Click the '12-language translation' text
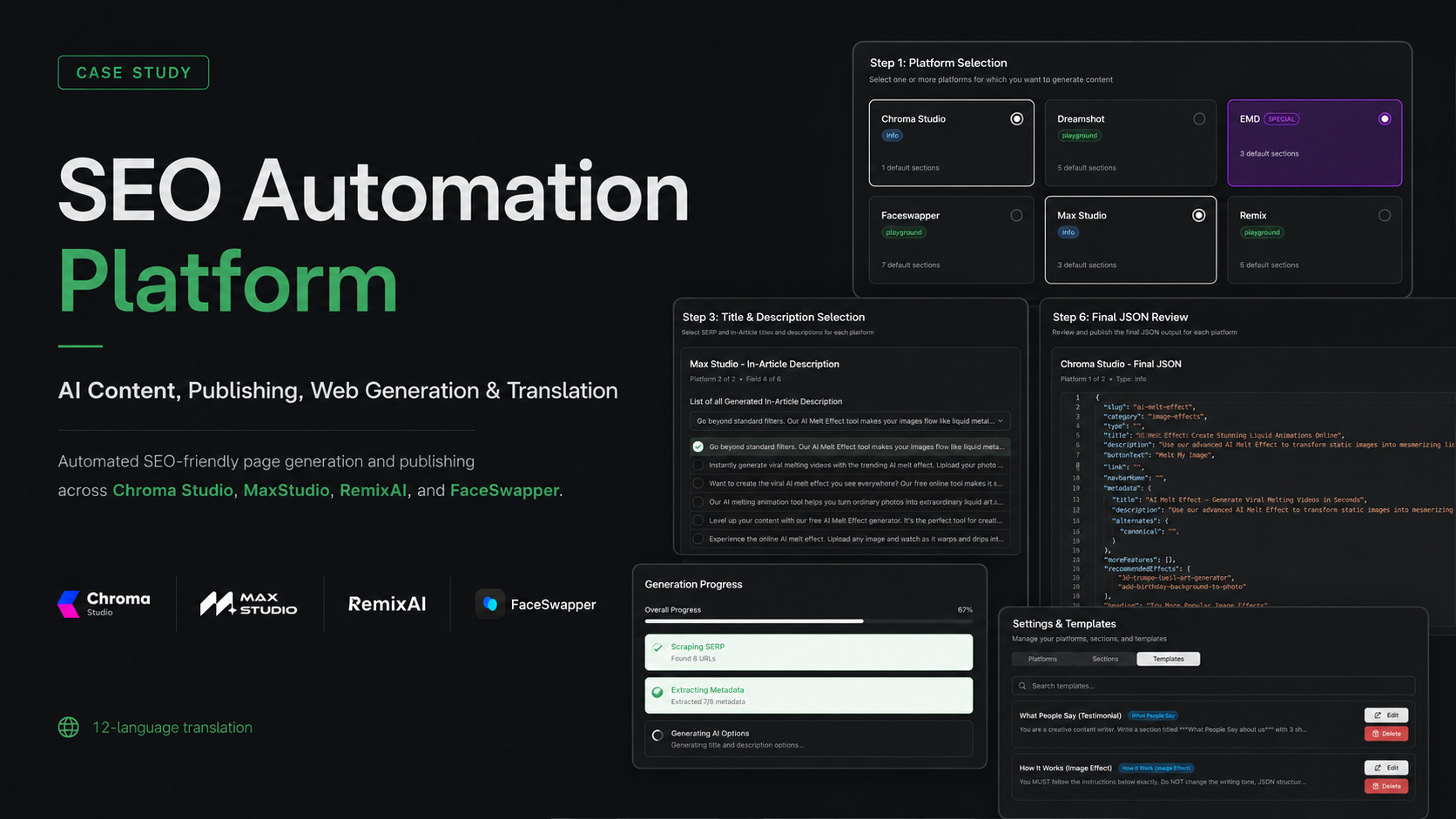 (172, 728)
